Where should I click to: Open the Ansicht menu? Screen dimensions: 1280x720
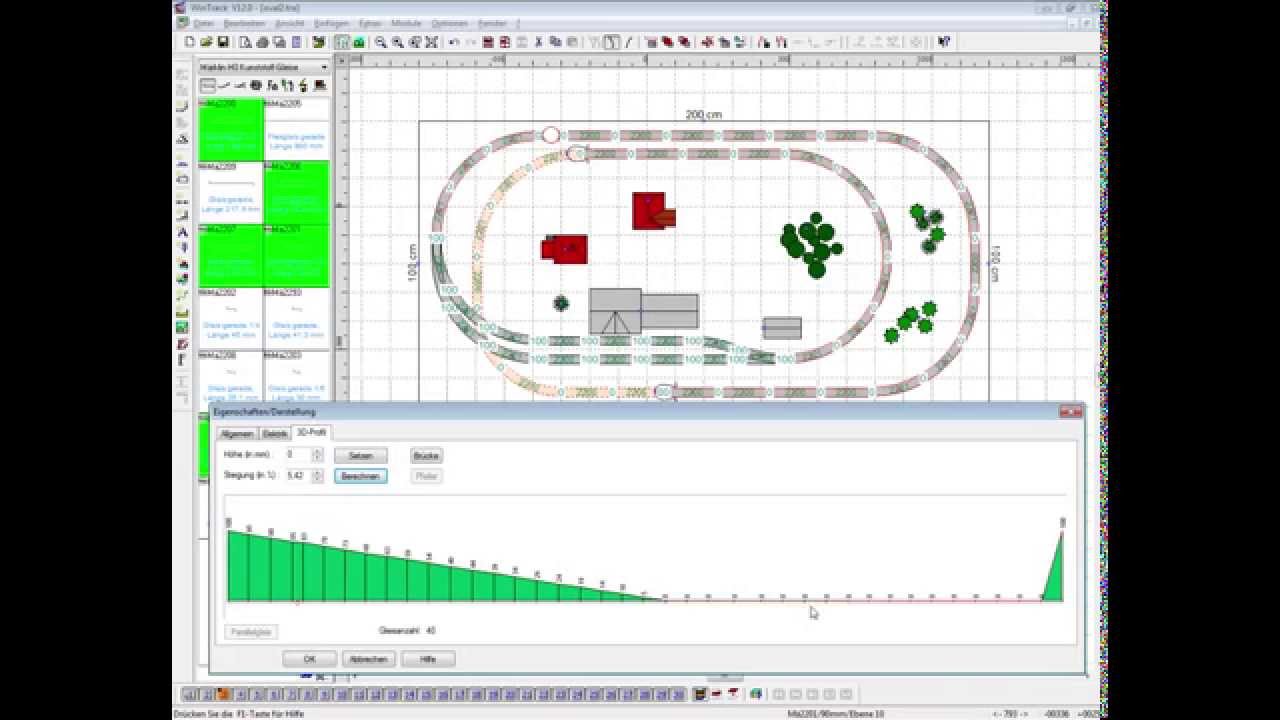tap(290, 22)
